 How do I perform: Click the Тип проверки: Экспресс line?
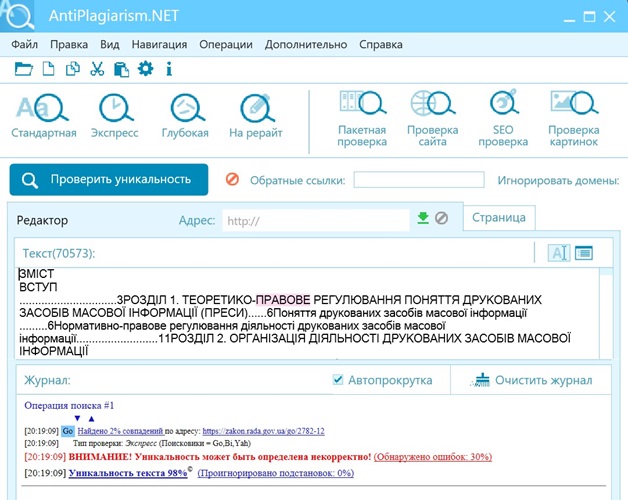(162, 444)
